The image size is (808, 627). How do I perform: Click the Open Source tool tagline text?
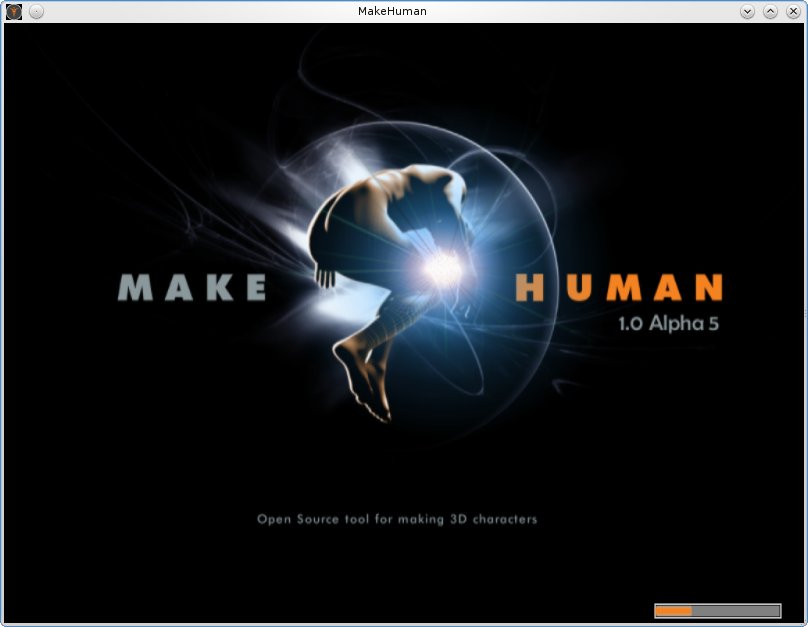coord(397,519)
